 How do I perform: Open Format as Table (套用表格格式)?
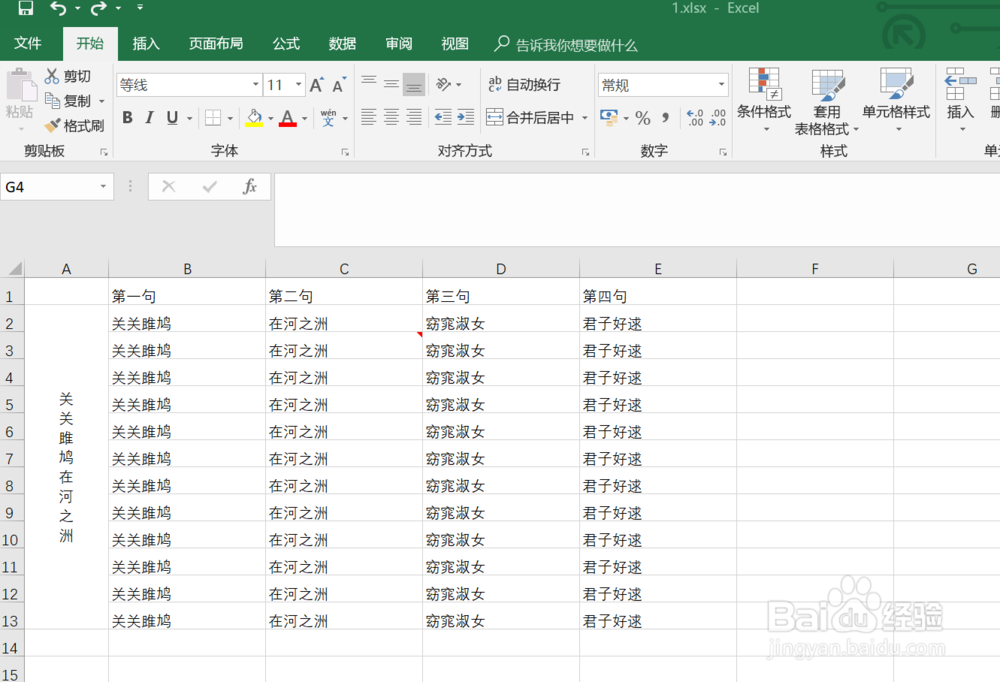click(827, 102)
